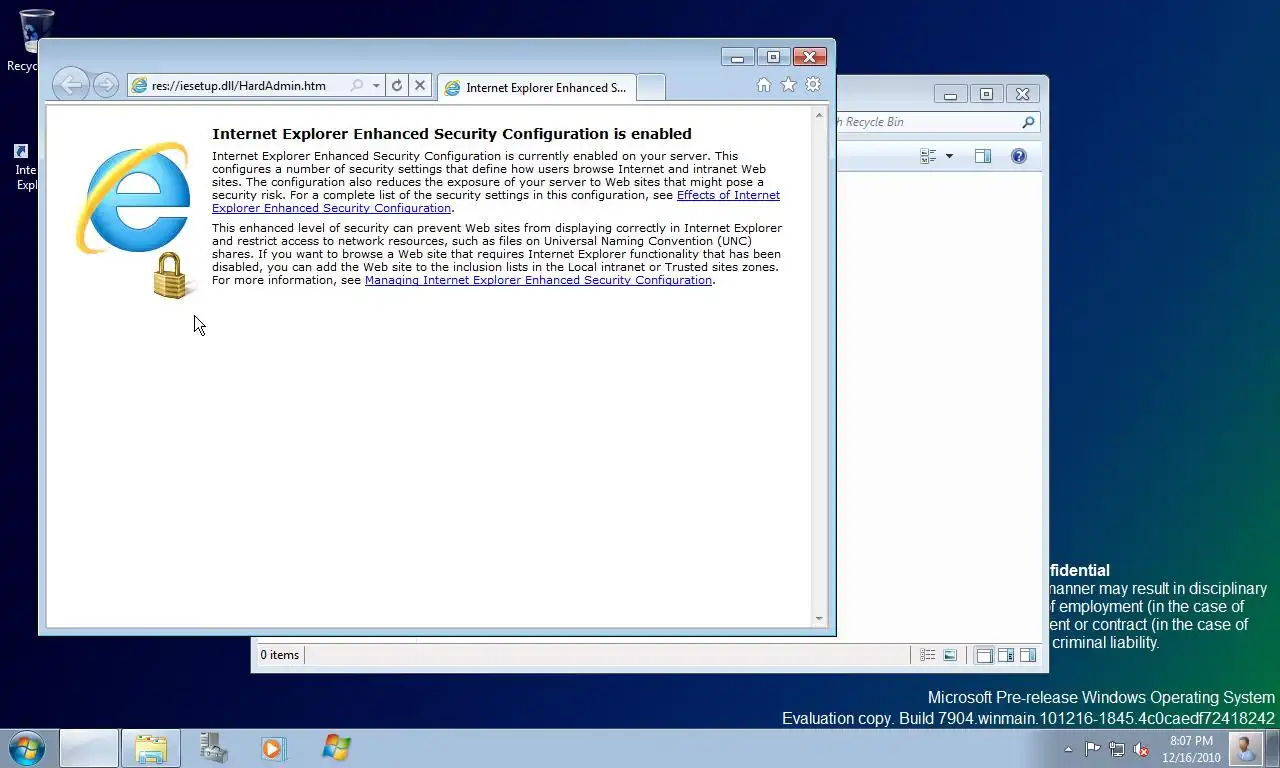This screenshot has width=1280, height=768.
Task: Click the Show desktop button
Action: [x=1272, y=748]
